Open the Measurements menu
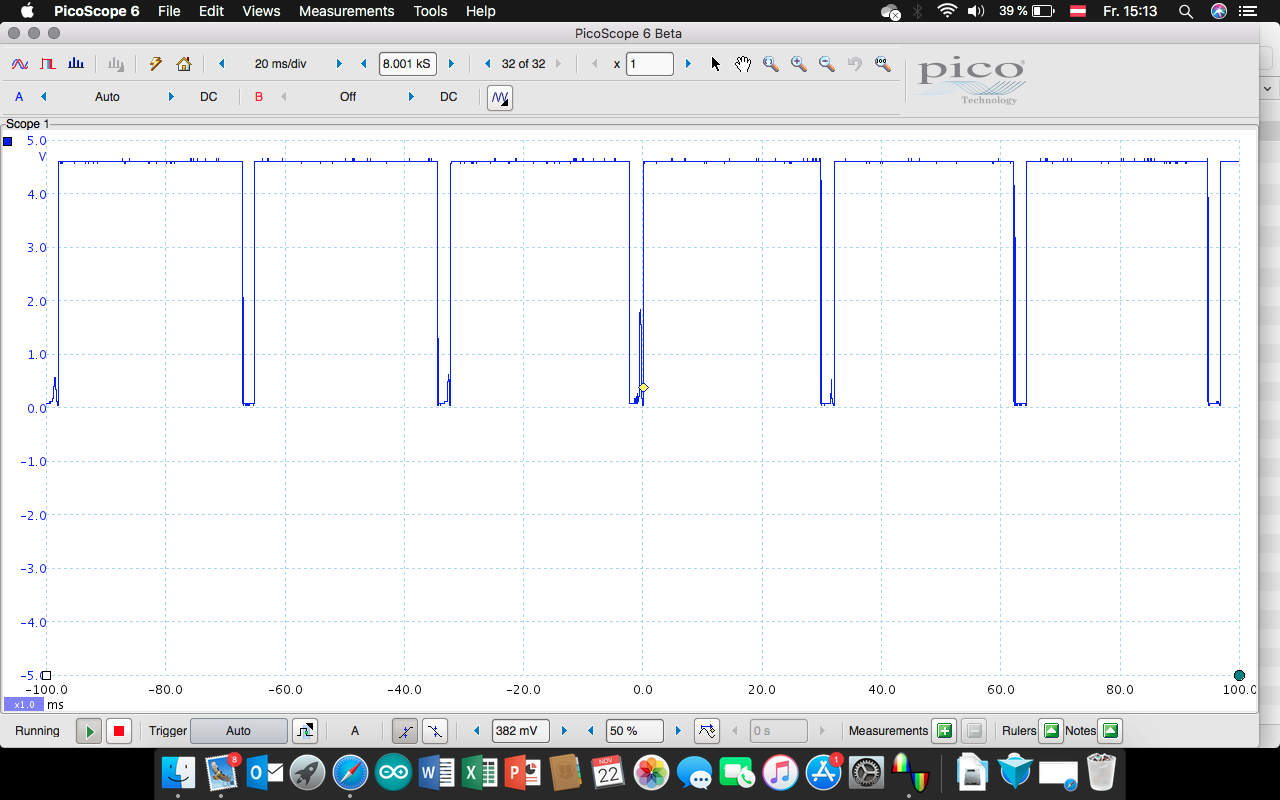The height and width of the screenshot is (800, 1280). [346, 11]
